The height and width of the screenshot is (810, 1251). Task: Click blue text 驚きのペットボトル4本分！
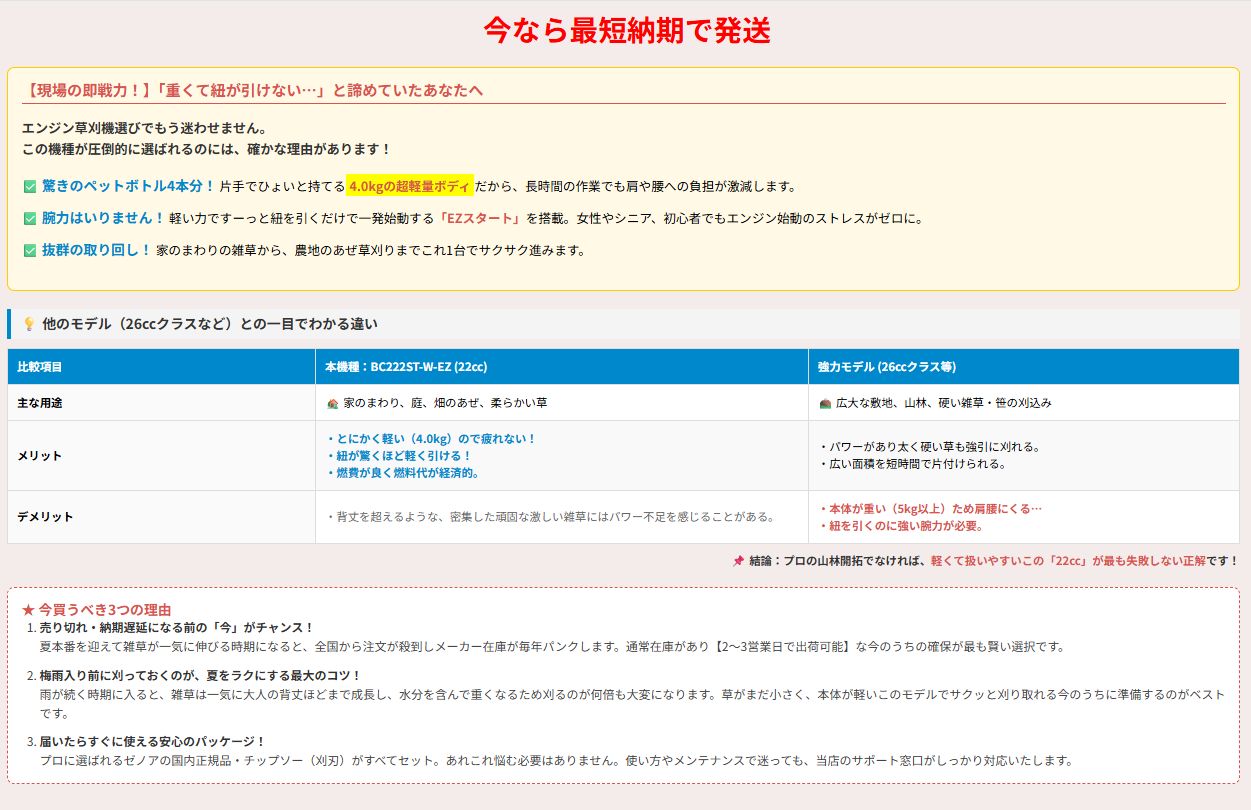point(128,186)
